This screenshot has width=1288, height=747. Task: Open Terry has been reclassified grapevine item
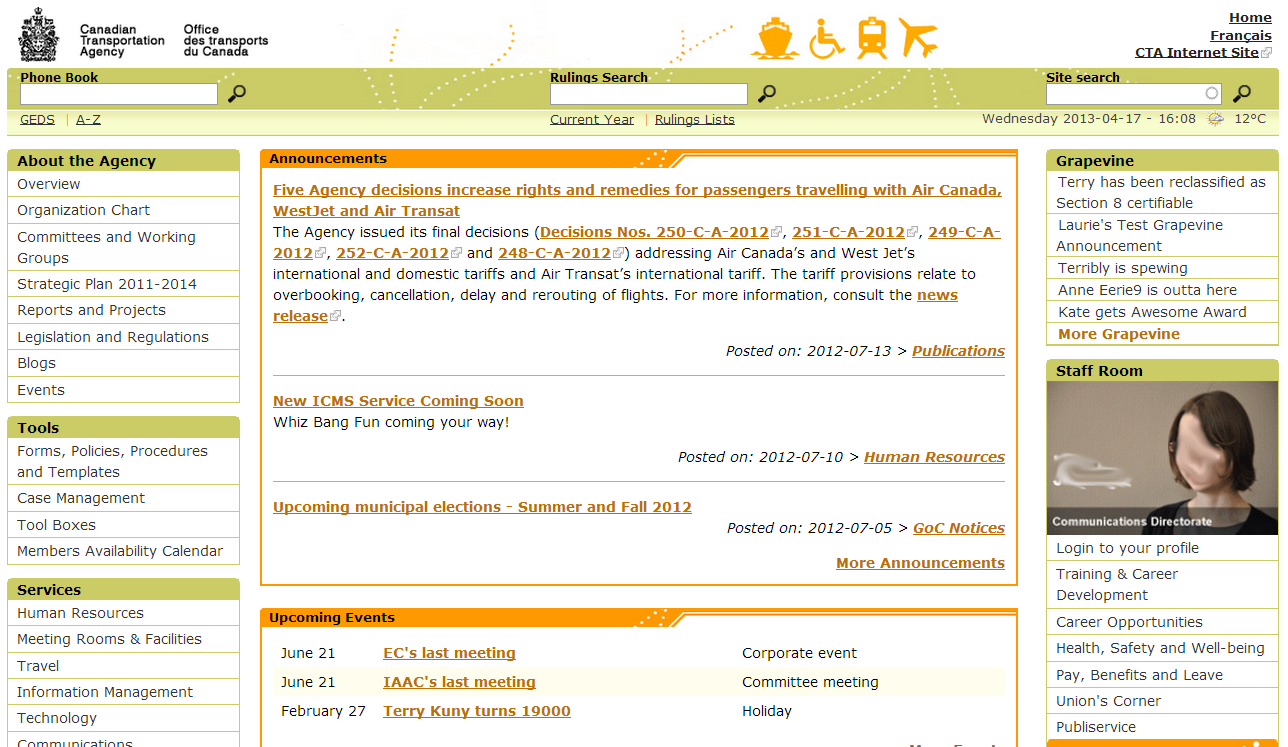coord(1162,193)
